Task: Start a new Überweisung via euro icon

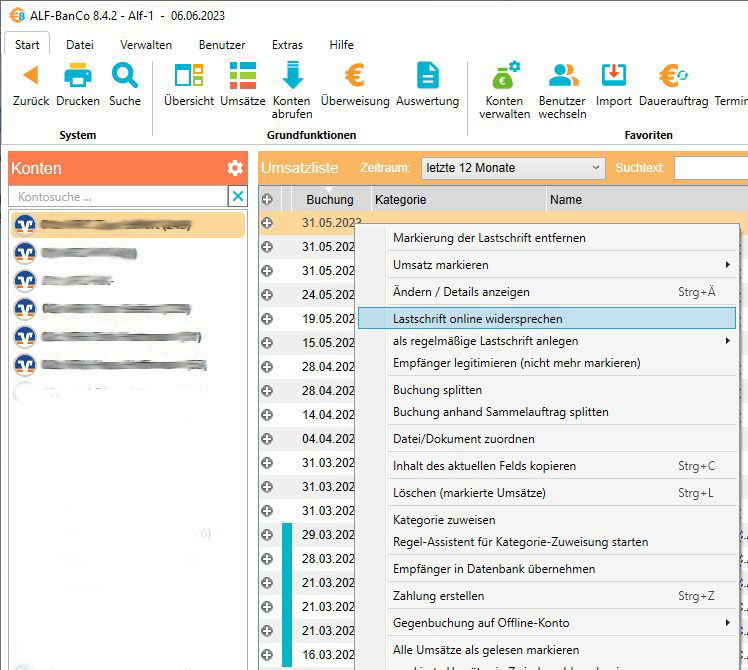Action: pyautogui.click(x=354, y=76)
